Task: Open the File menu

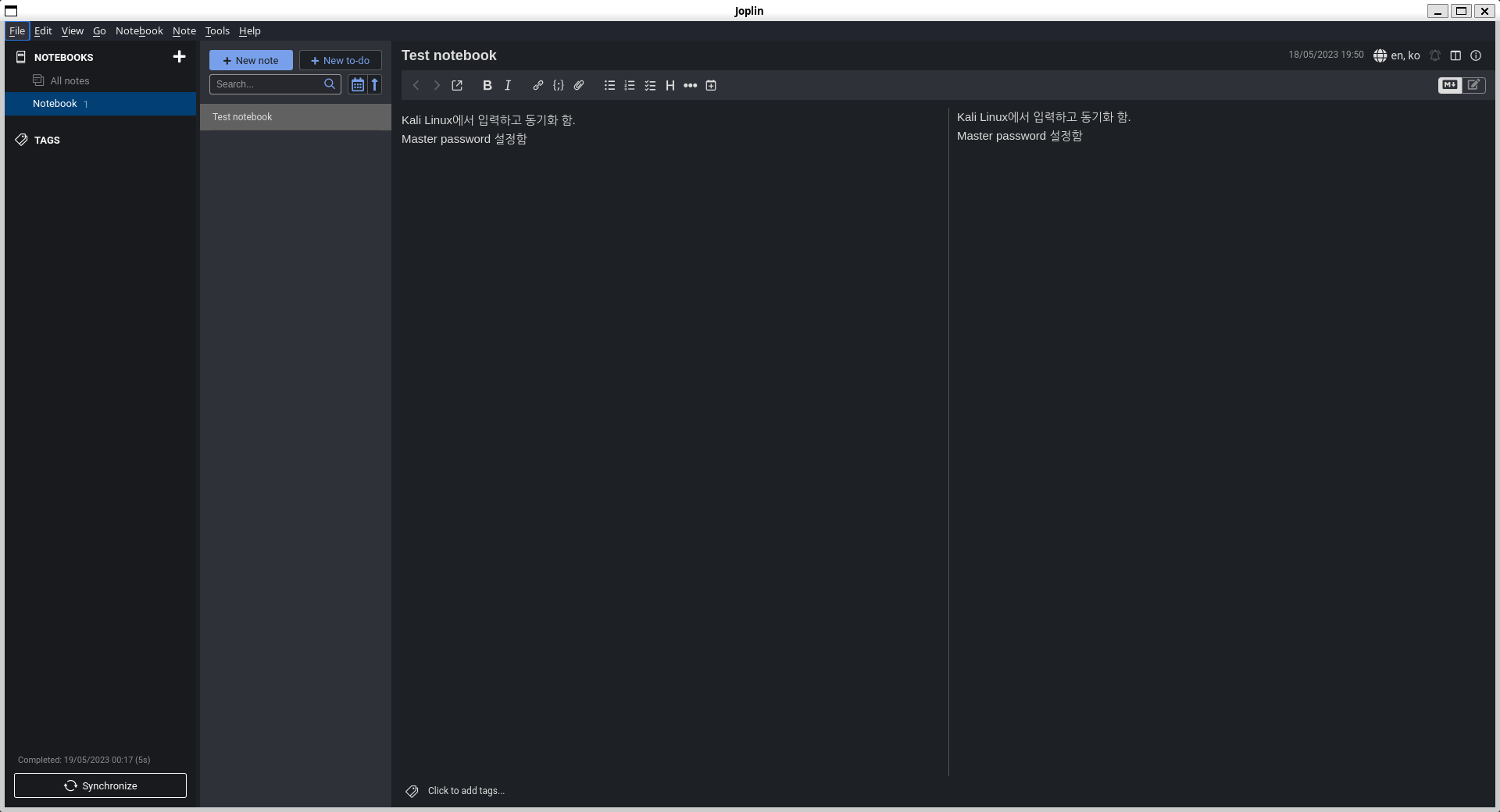Action: (17, 30)
